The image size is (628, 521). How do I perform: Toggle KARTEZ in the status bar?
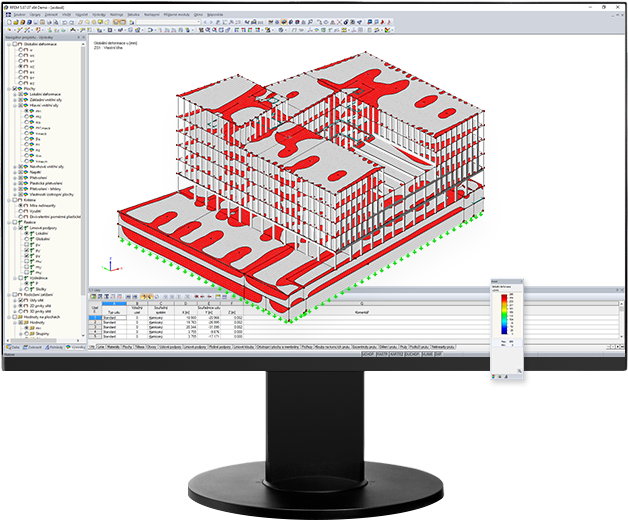397,354
